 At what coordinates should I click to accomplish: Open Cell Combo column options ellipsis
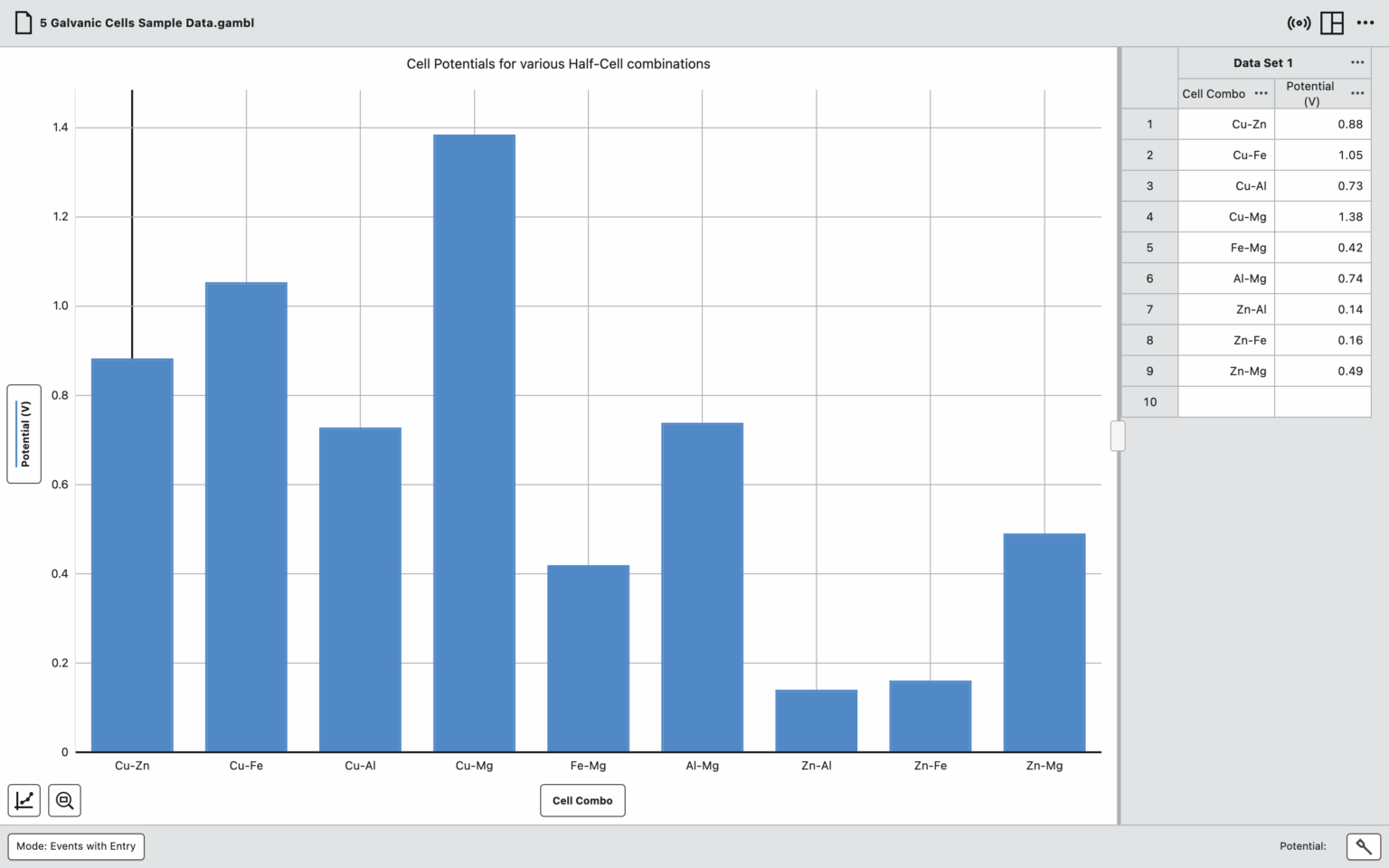1261,93
